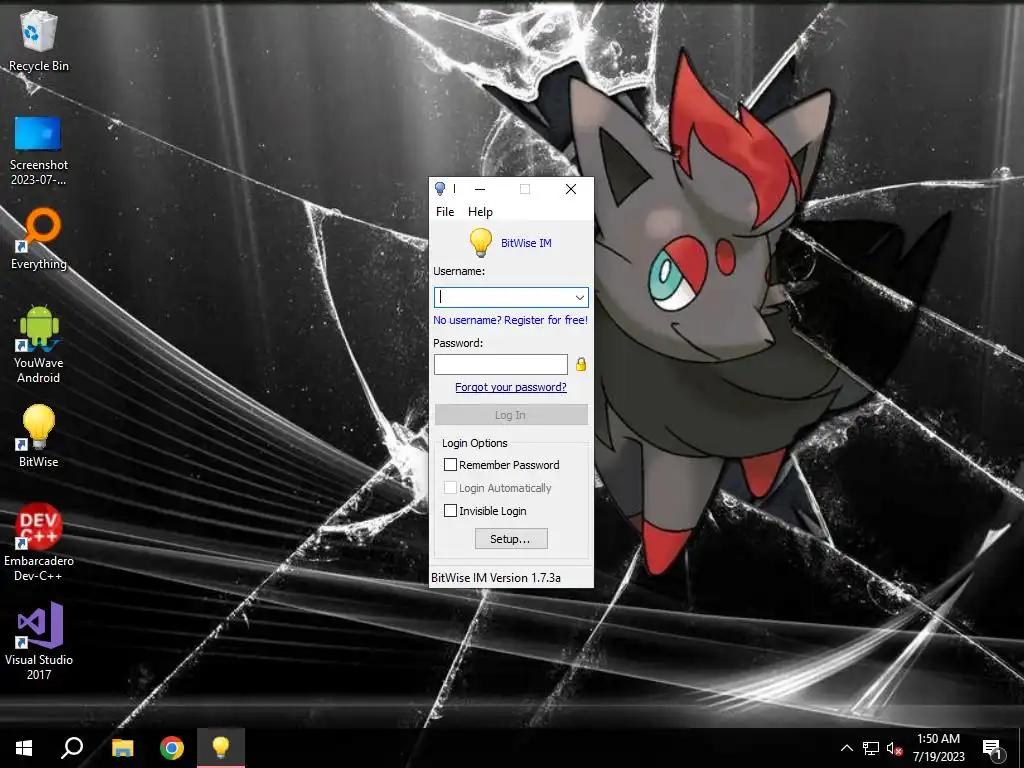Open taskbar search magnifier
Image resolution: width=1024 pixels, height=768 pixels.
[x=72, y=748]
